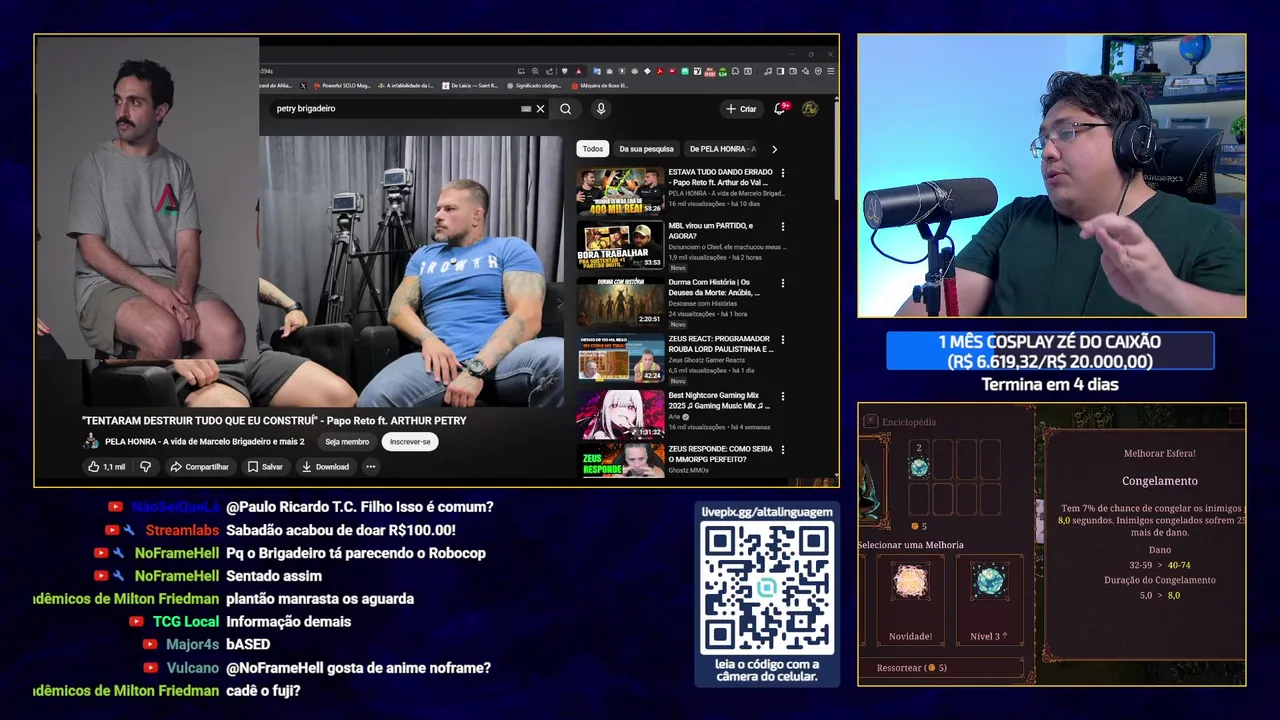Subscribe with the Inscrever-se button

pos(410,441)
